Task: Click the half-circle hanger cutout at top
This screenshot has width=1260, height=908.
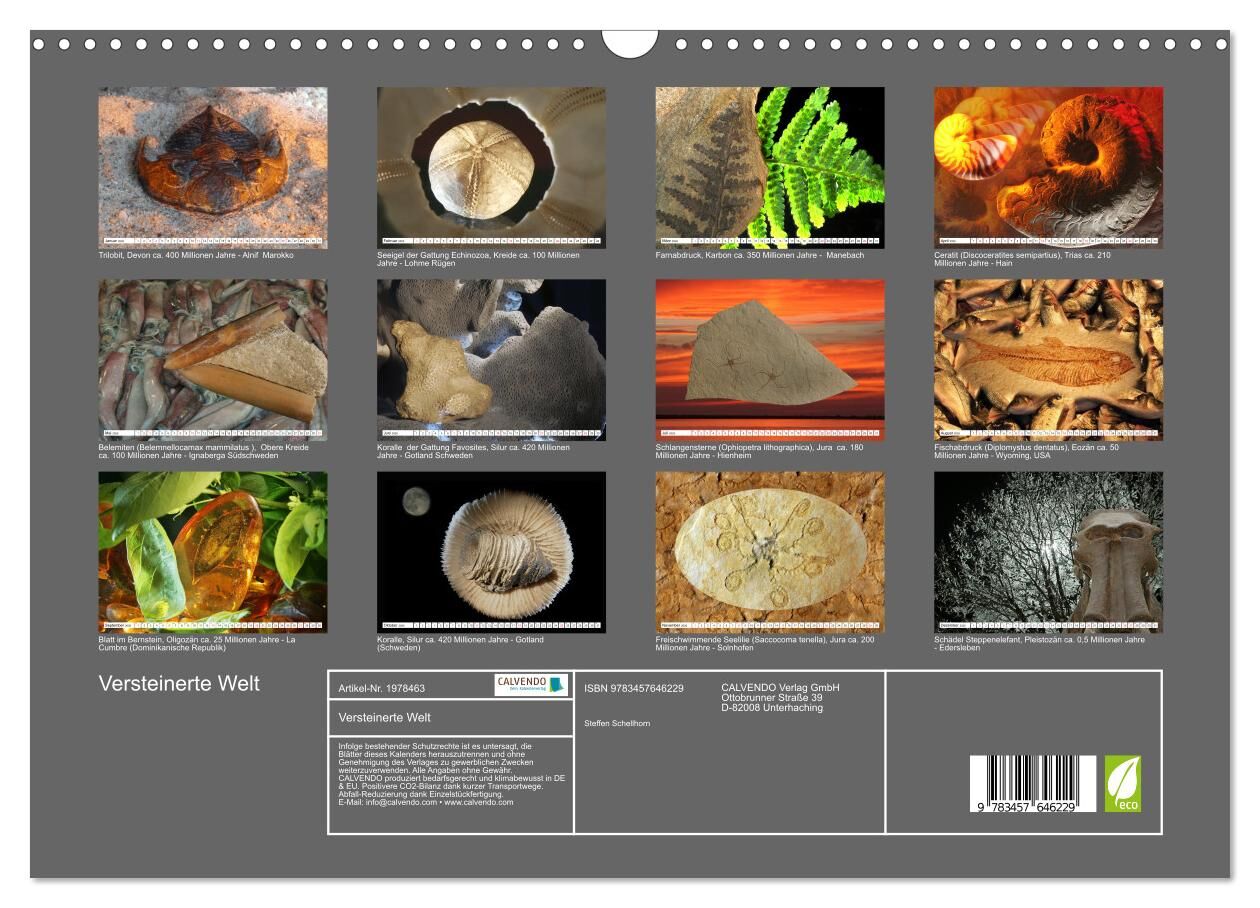Action: [630, 43]
